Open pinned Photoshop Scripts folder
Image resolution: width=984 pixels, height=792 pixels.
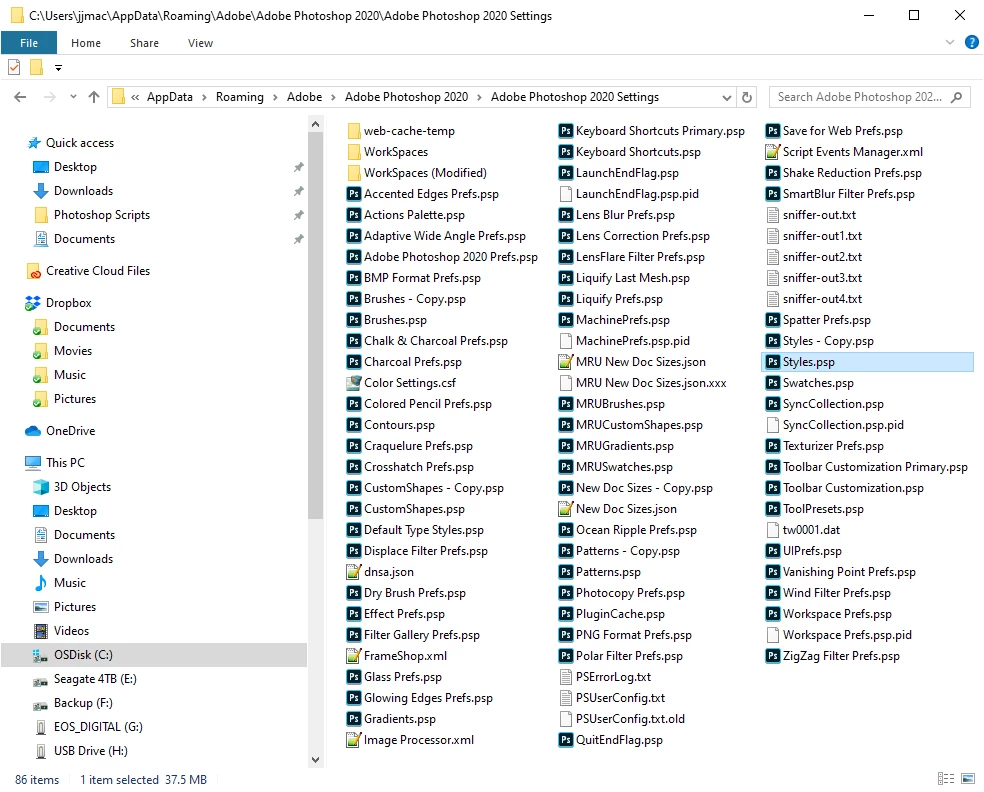point(102,215)
